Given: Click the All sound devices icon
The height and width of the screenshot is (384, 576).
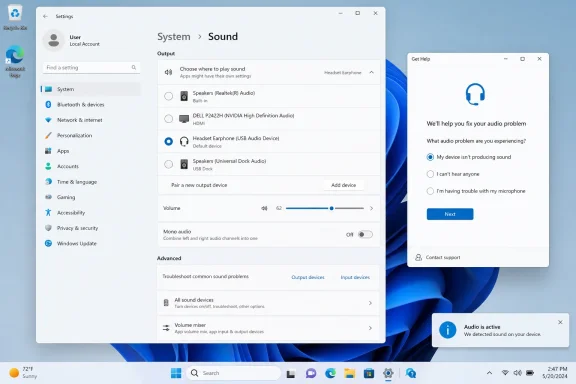Looking at the screenshot, I should point(166,303).
